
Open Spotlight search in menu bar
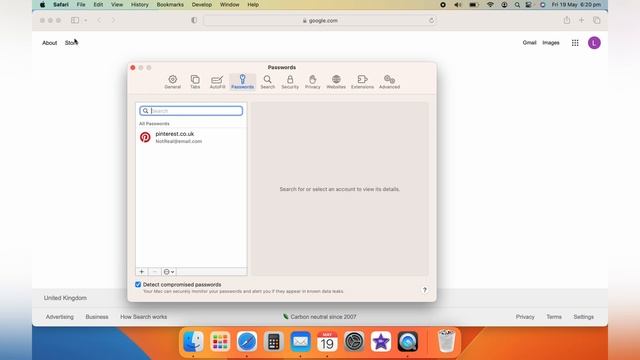tap(517, 4)
